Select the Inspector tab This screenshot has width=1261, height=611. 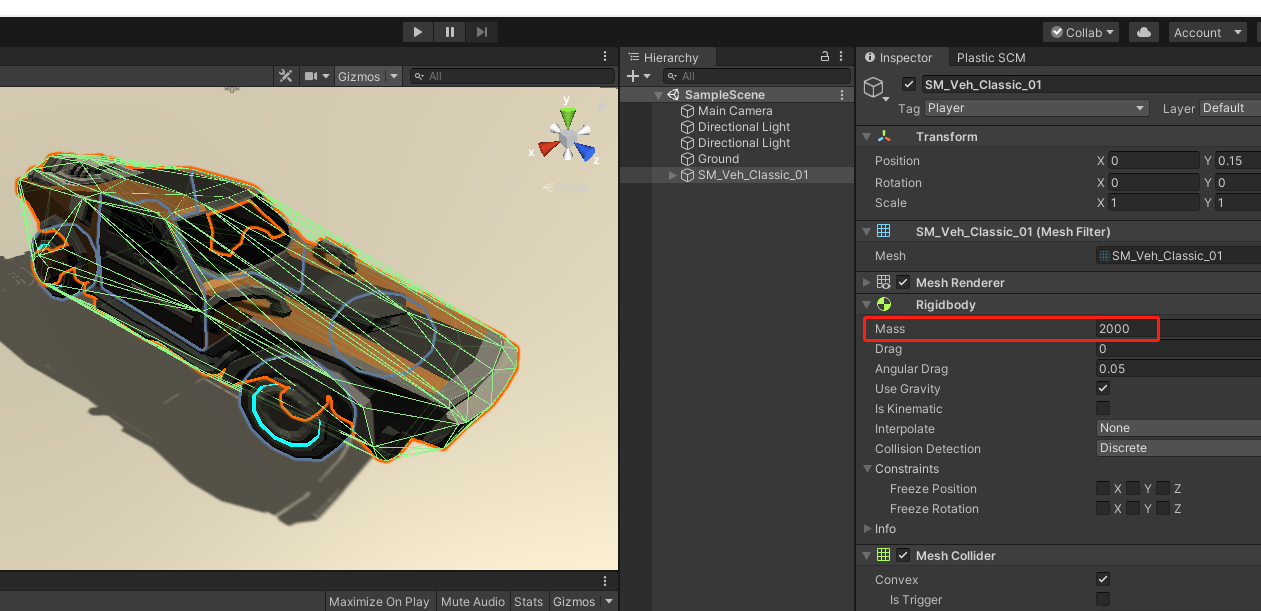(899, 58)
